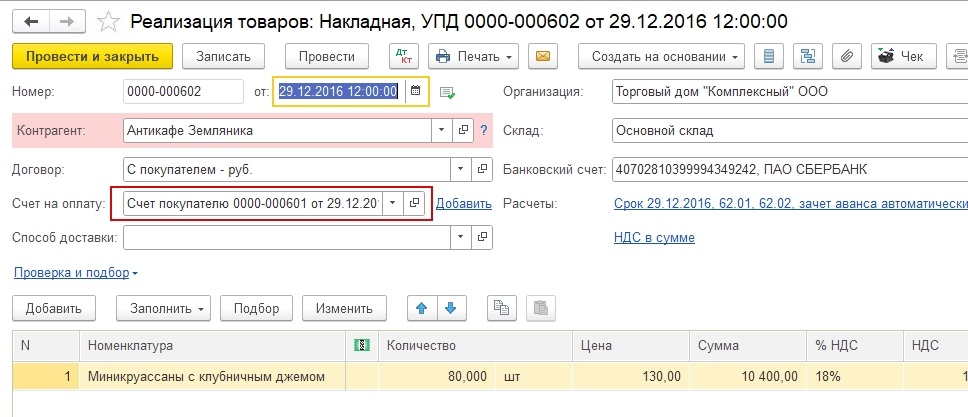Screen dimensions: 968x417
Task: Expand the Печать dropdown button
Action: [x=473, y=56]
